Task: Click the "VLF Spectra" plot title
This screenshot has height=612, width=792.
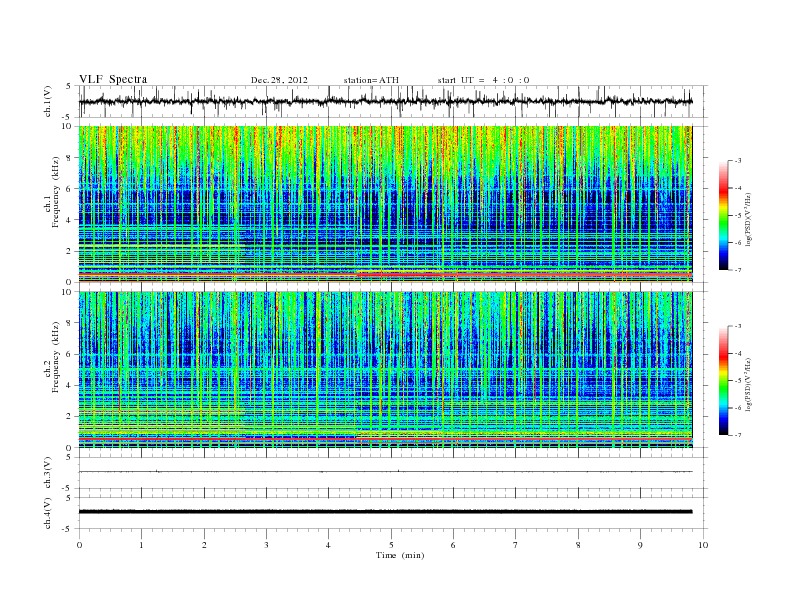Action: click(113, 79)
